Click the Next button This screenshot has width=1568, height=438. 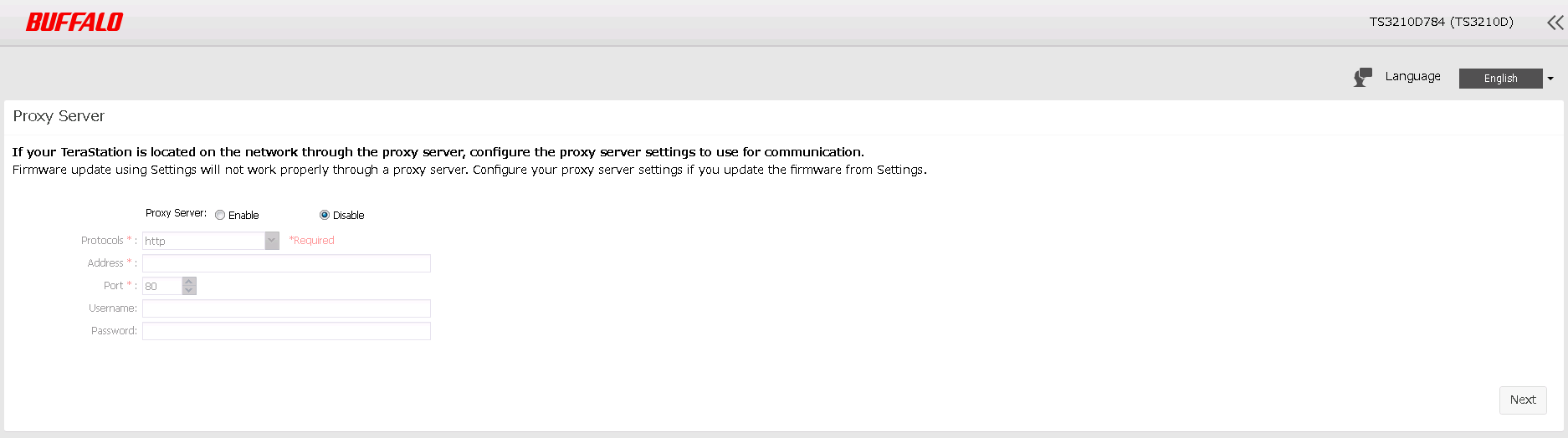point(1522,400)
